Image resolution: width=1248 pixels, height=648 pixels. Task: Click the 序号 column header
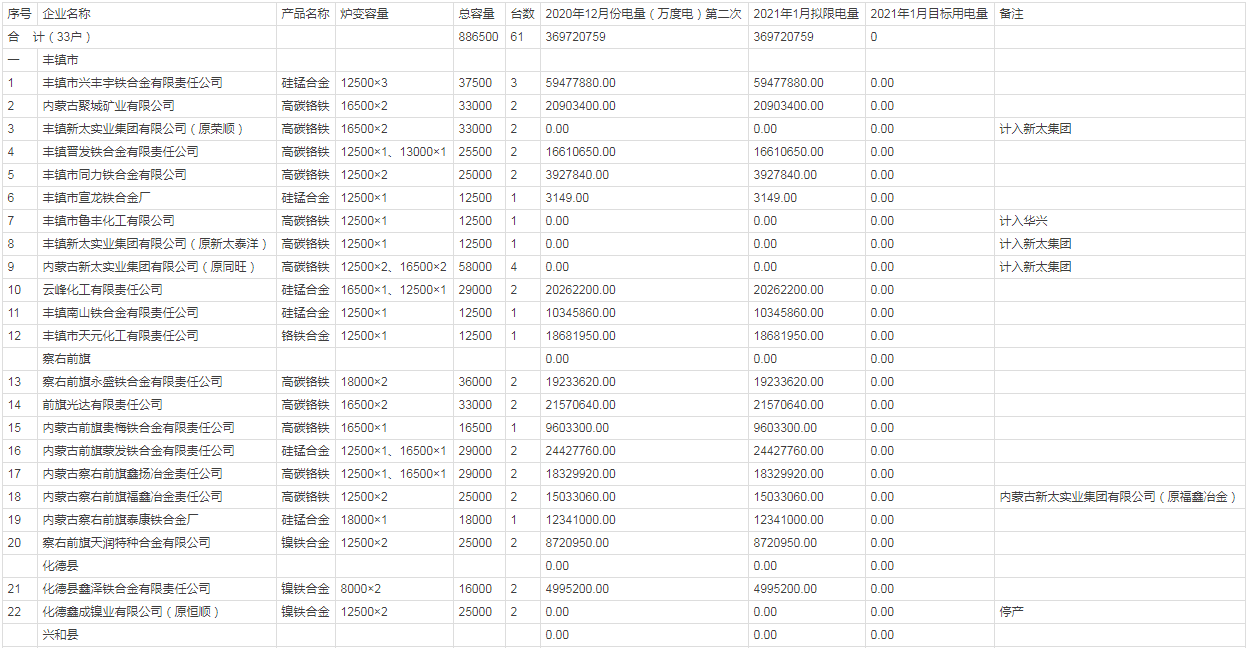pos(19,14)
